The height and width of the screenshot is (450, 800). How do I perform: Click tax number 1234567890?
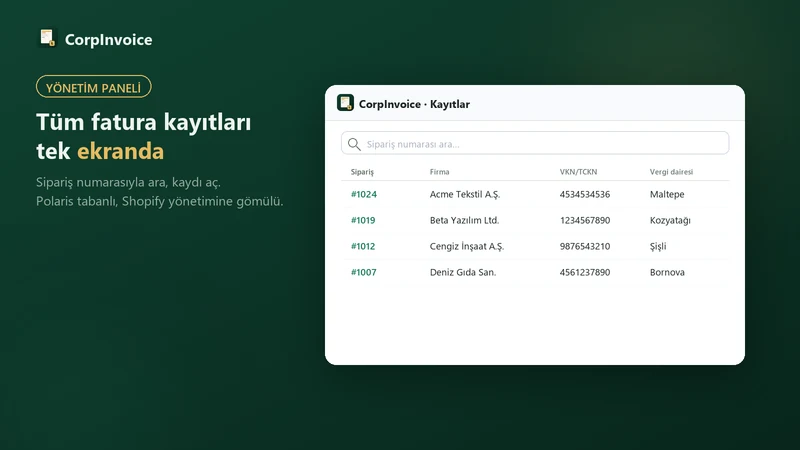click(585, 220)
